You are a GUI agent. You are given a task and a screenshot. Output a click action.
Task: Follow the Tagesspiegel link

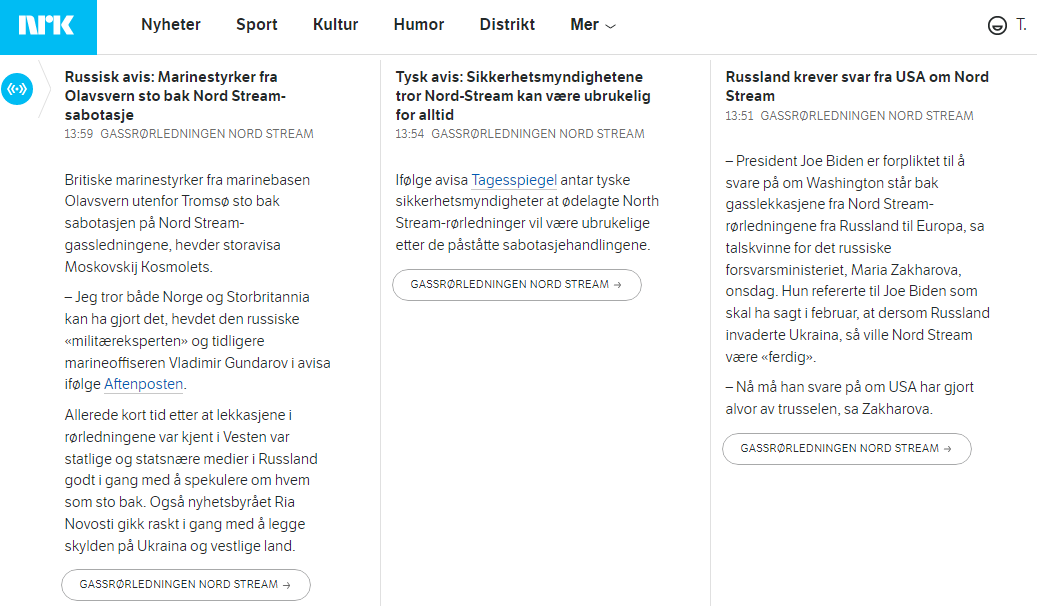[x=513, y=180]
